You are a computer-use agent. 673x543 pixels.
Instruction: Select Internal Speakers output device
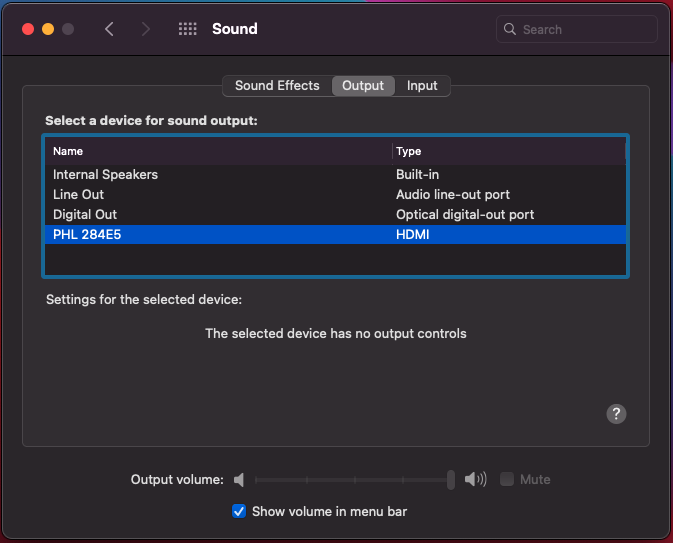point(105,174)
